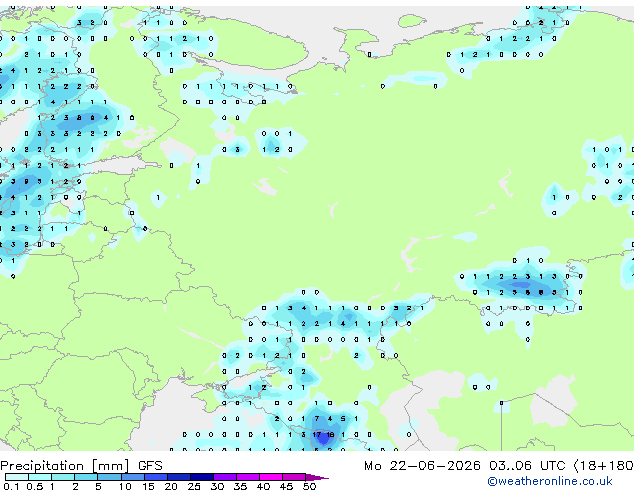Open the weatheronline.co.uk link
The width and height of the screenshot is (634, 490).
coord(550,481)
